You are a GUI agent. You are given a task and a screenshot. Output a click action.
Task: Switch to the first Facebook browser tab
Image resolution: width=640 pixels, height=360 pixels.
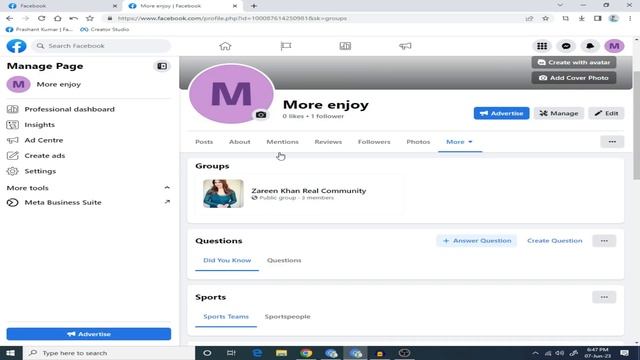tap(61, 6)
